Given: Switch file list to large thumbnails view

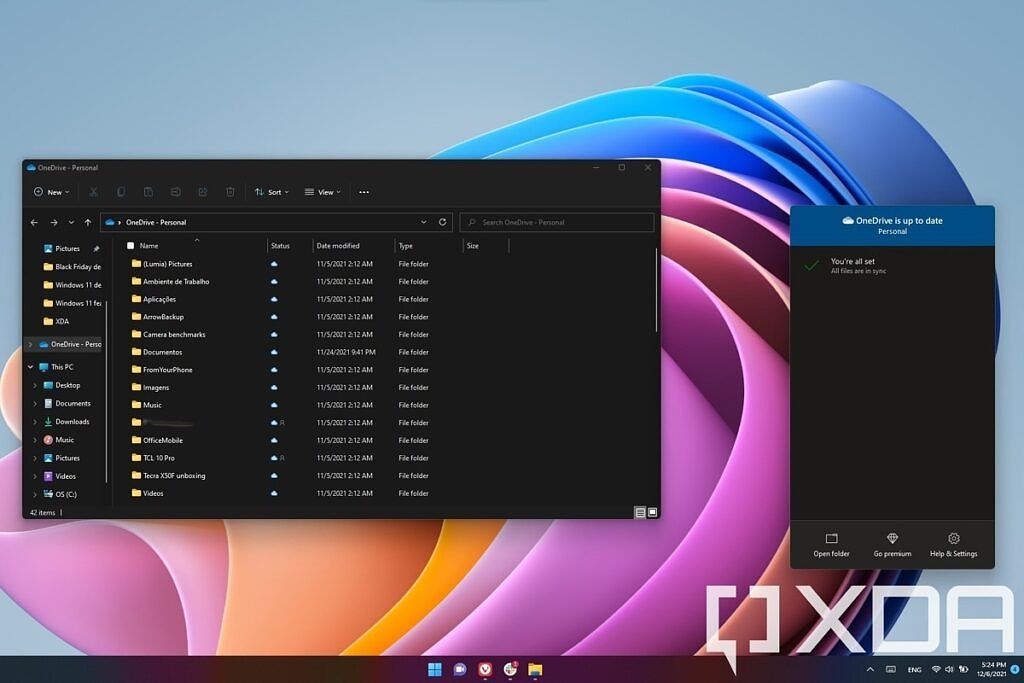Looking at the screenshot, I should (653, 511).
